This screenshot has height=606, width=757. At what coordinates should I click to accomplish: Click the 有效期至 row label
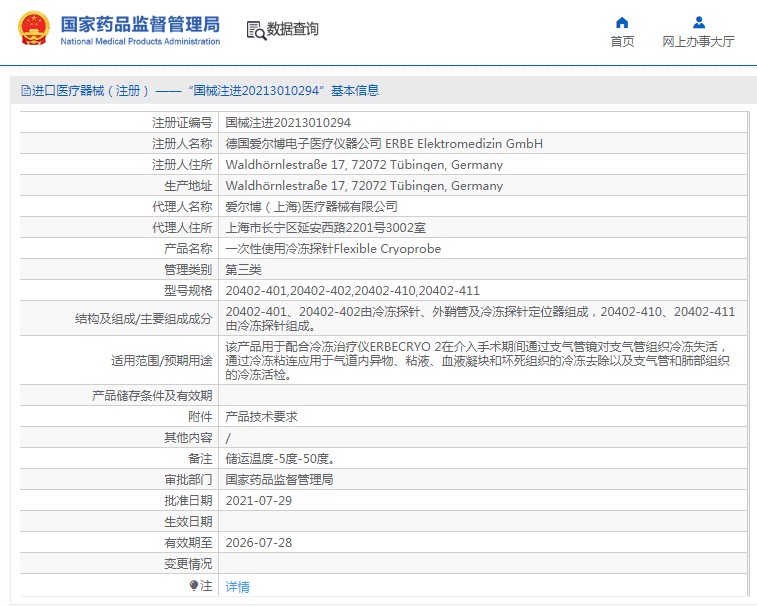188,543
